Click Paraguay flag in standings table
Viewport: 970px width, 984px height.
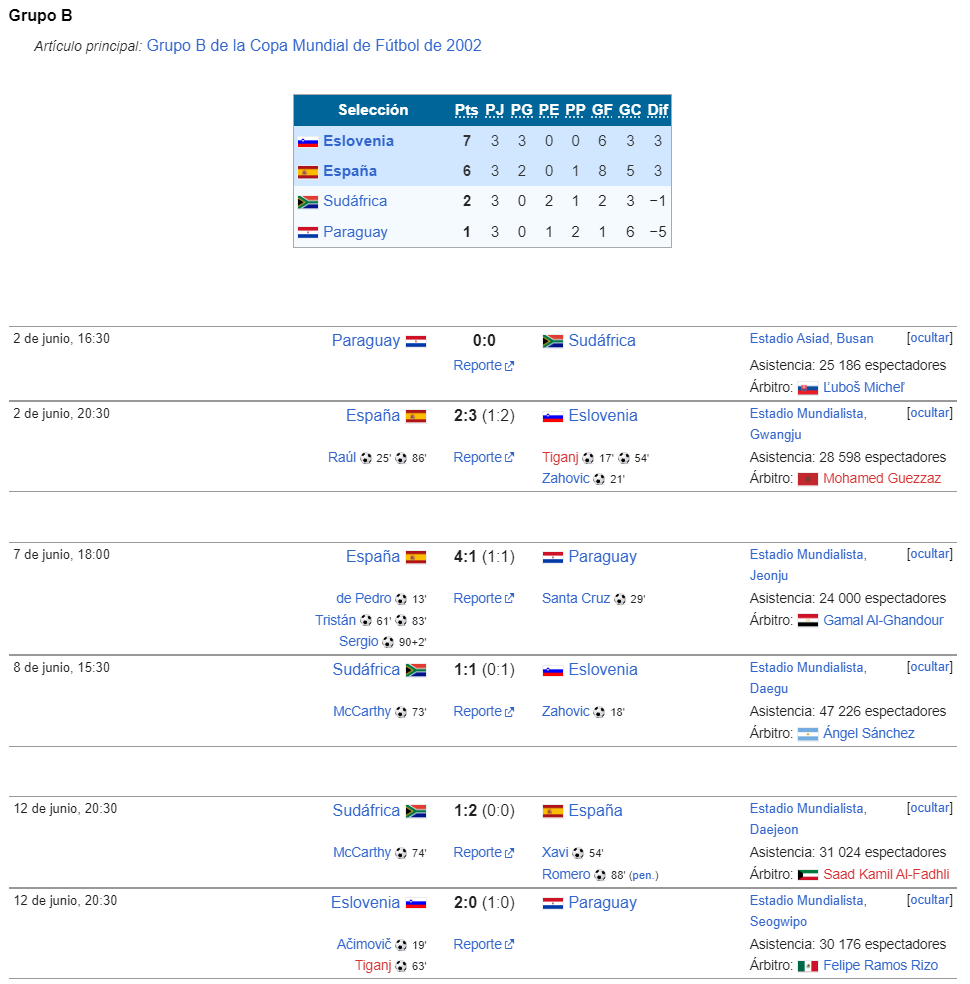(307, 233)
